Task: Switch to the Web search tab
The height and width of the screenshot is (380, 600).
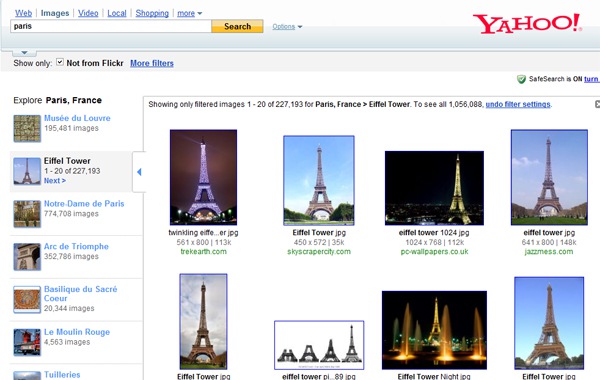Action: [23, 13]
